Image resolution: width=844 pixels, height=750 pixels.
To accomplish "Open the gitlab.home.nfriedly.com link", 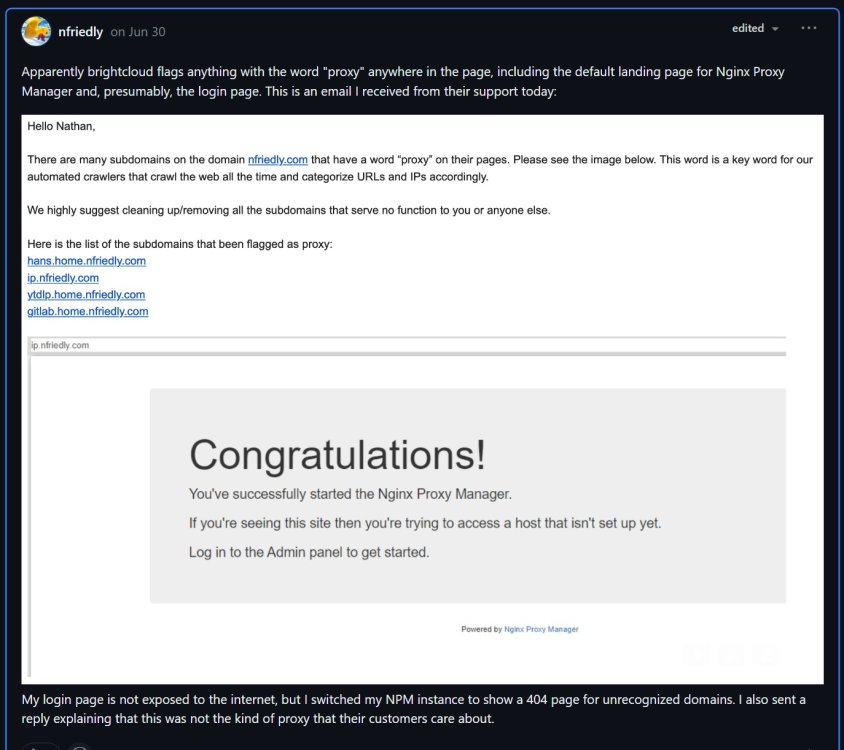I will [88, 311].
